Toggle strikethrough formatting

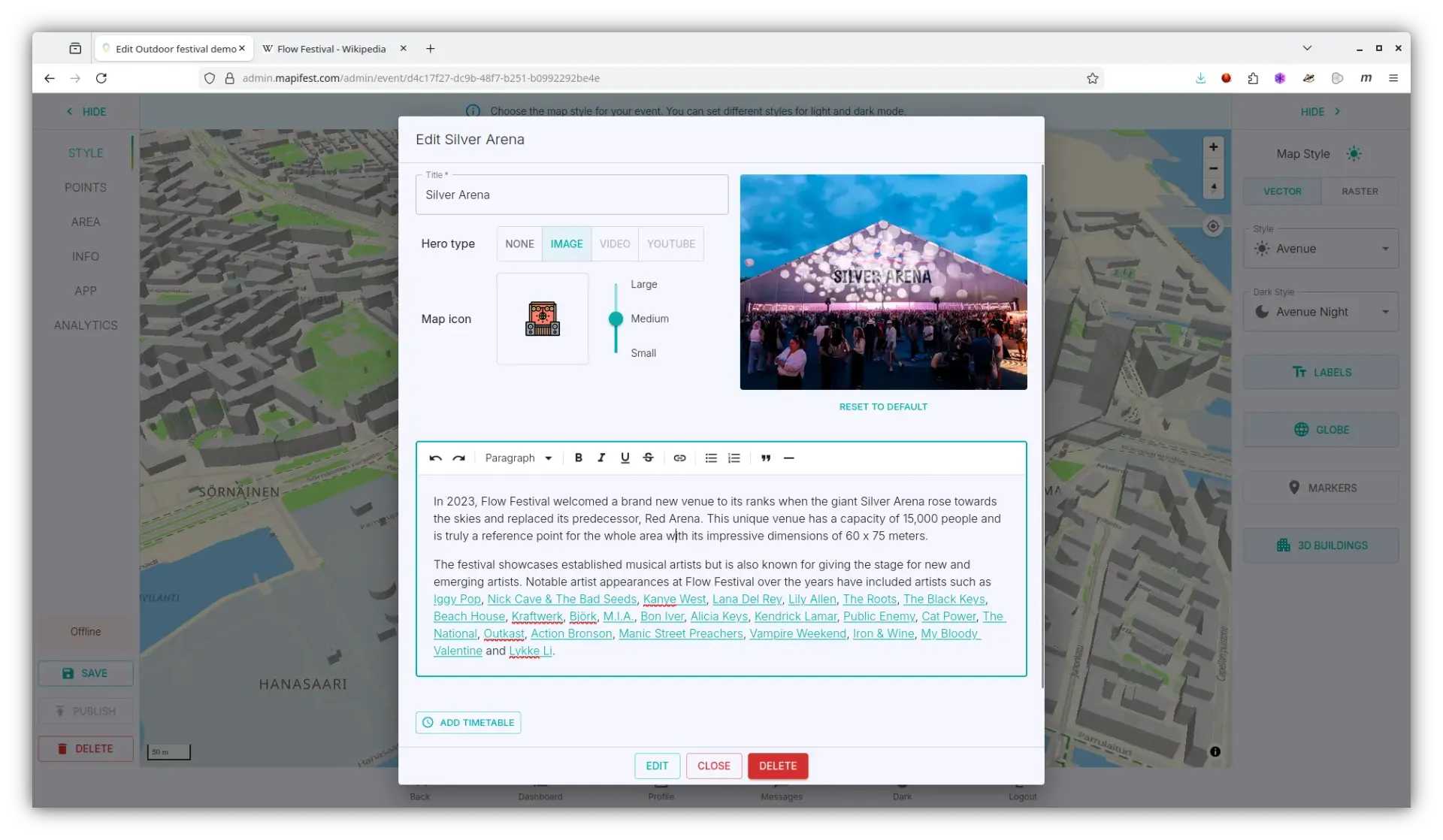tap(648, 458)
